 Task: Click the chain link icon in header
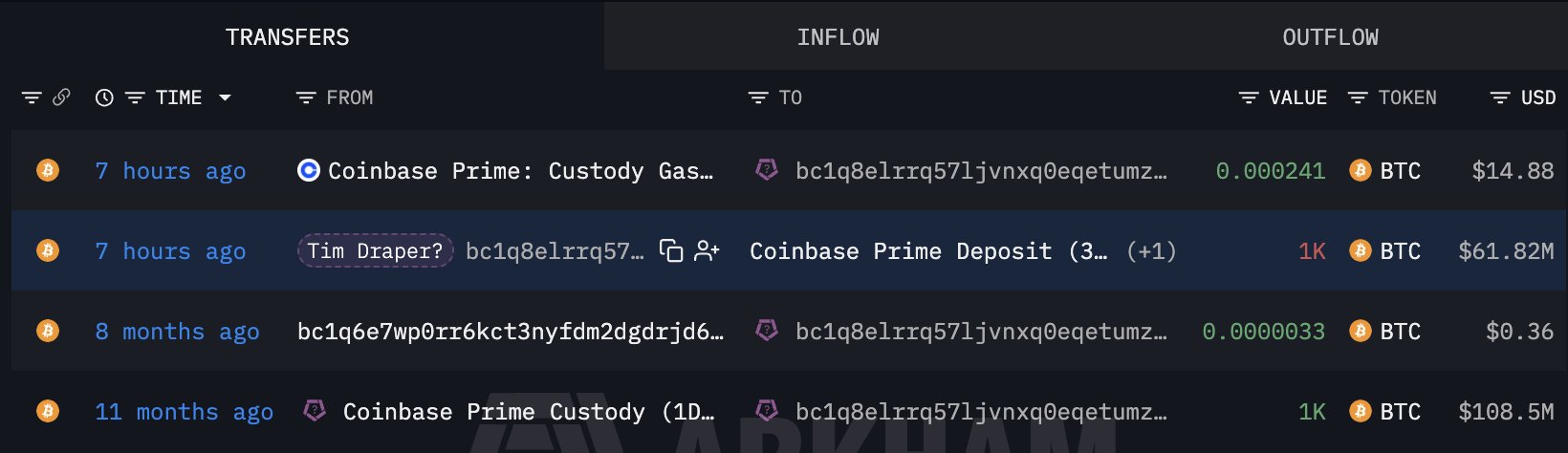pos(61,97)
